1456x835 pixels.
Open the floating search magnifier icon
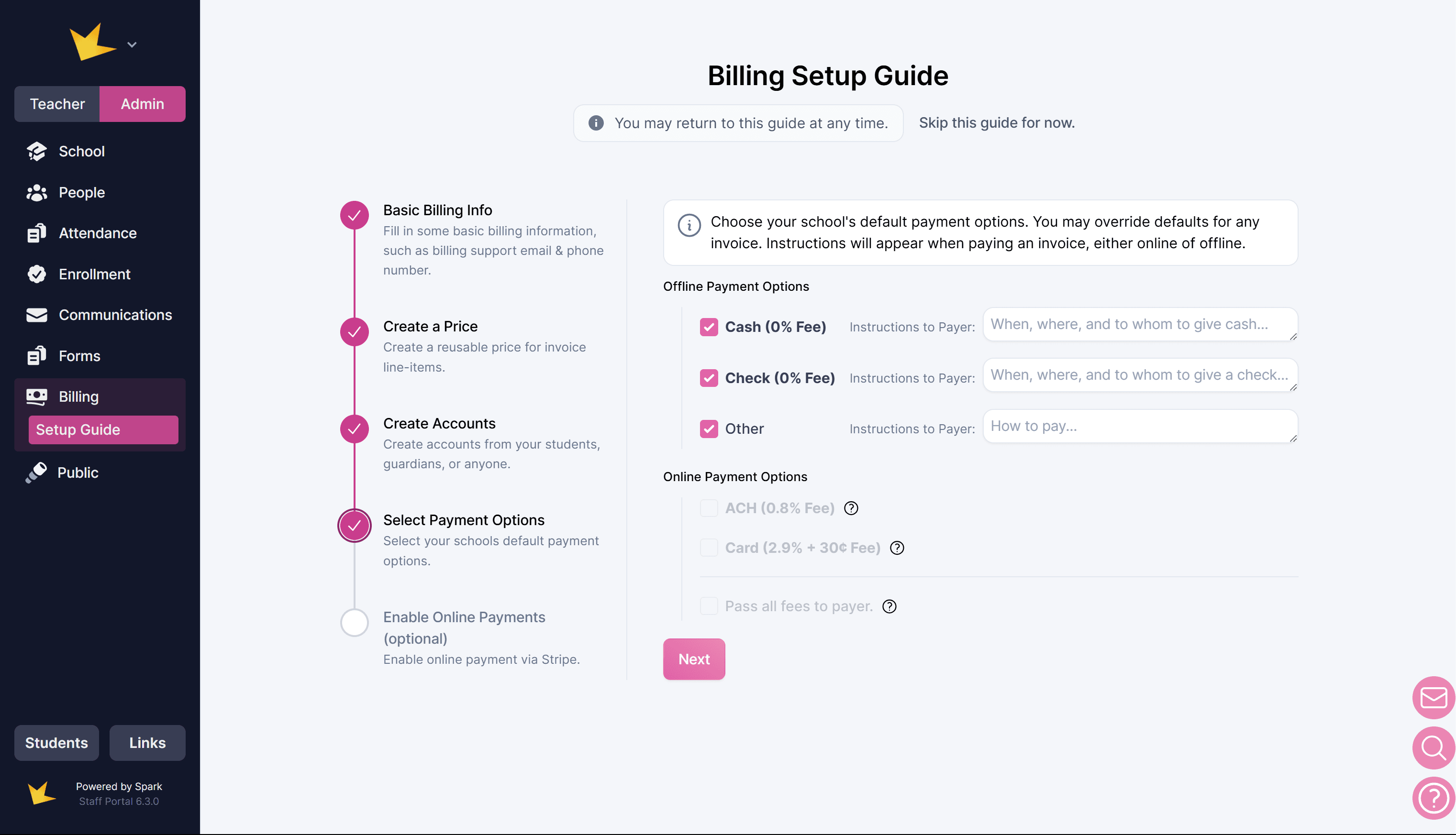coord(1433,747)
